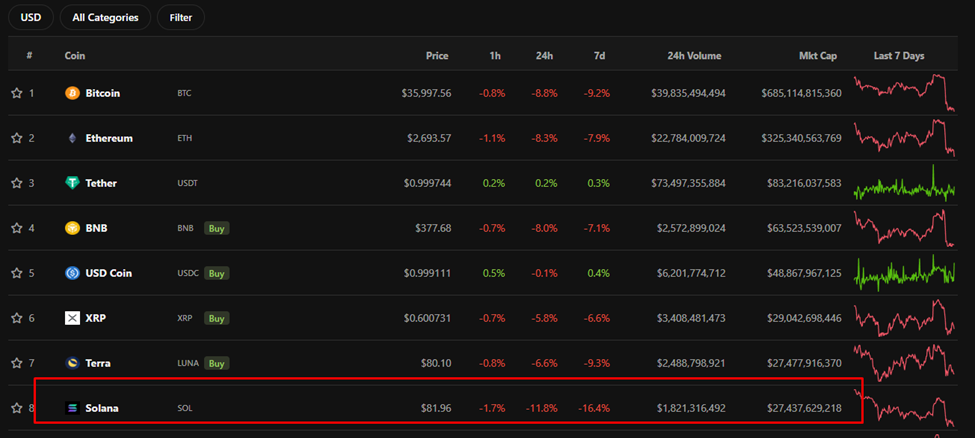Sort by the 7d column header
Image resolution: width=975 pixels, height=438 pixels.
[x=599, y=55]
